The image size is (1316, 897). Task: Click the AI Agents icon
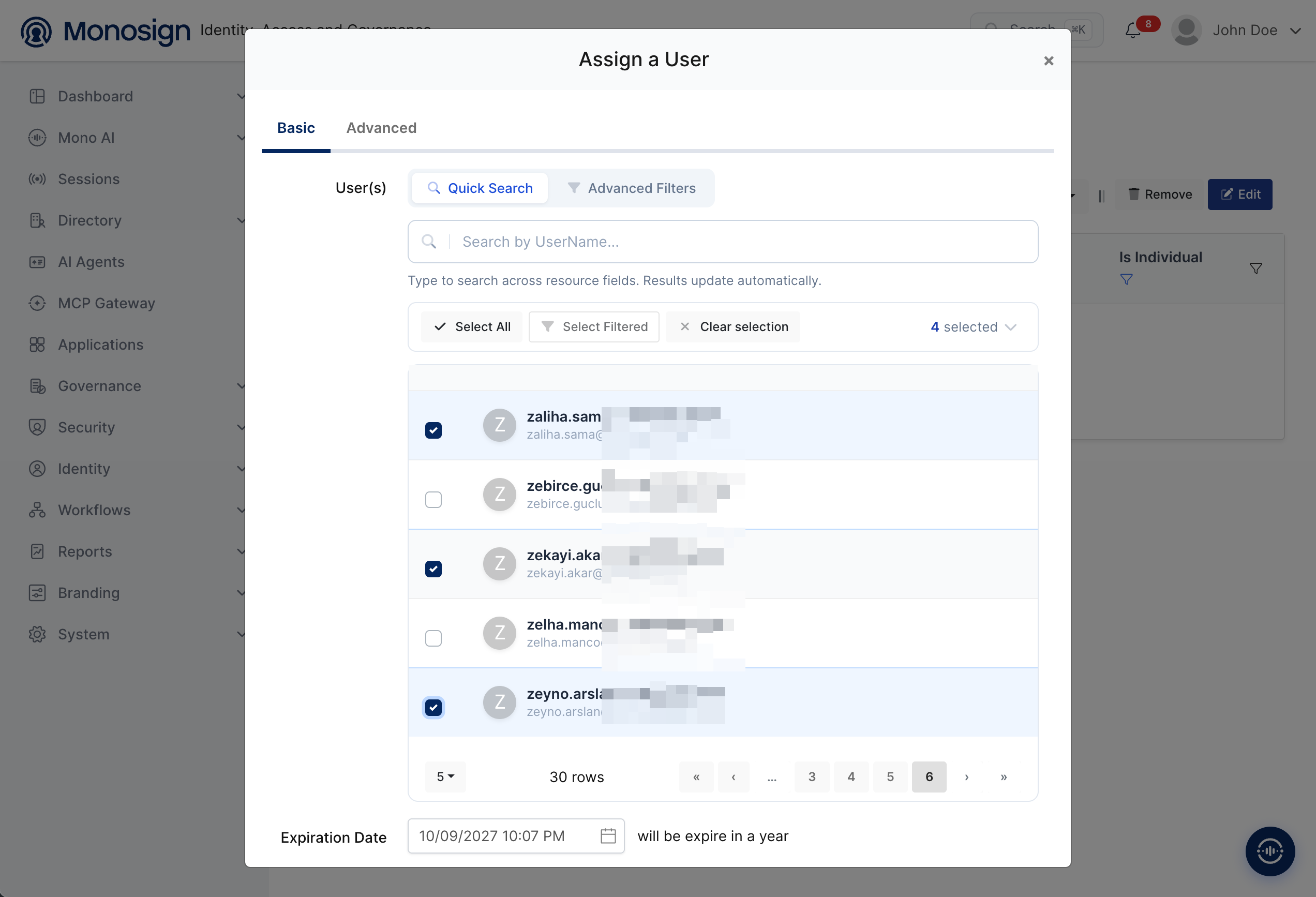(37, 262)
